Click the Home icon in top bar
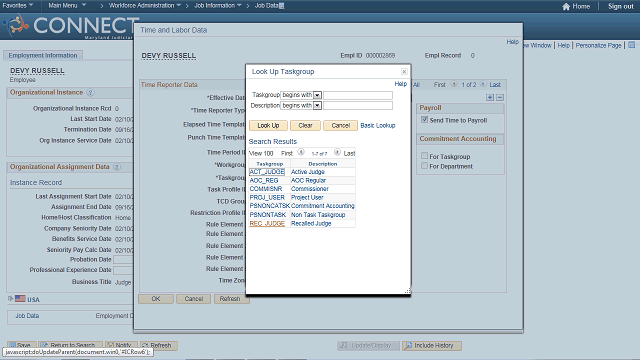This screenshot has width=640, height=360. [566, 7]
